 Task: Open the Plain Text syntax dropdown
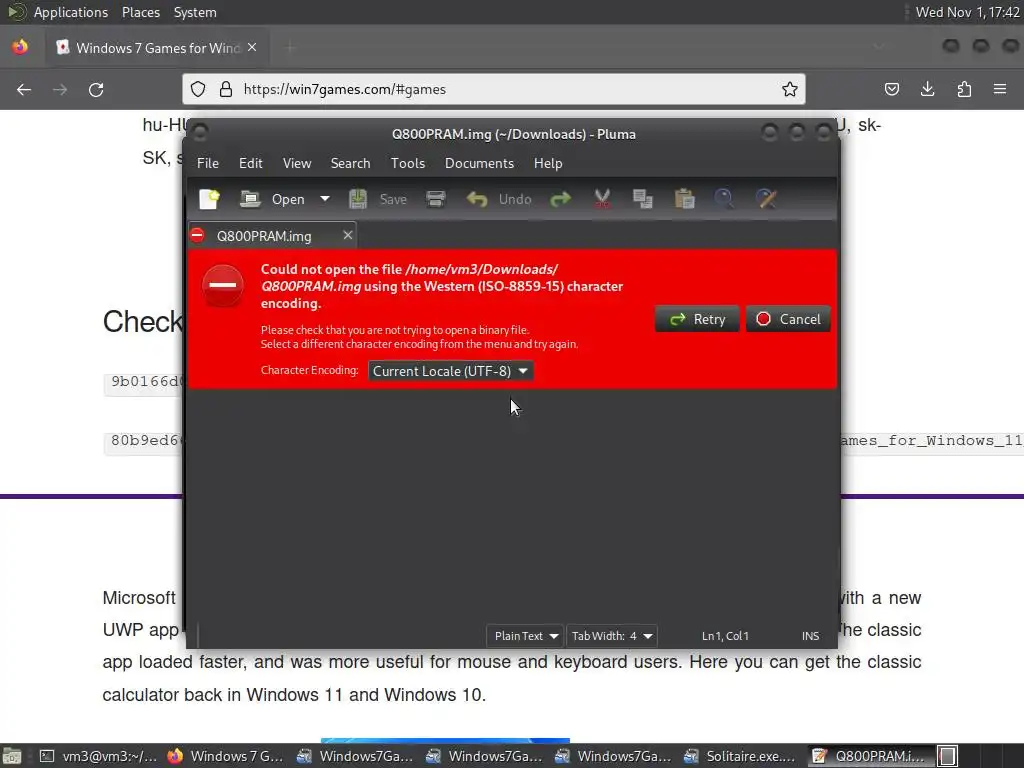(525, 635)
